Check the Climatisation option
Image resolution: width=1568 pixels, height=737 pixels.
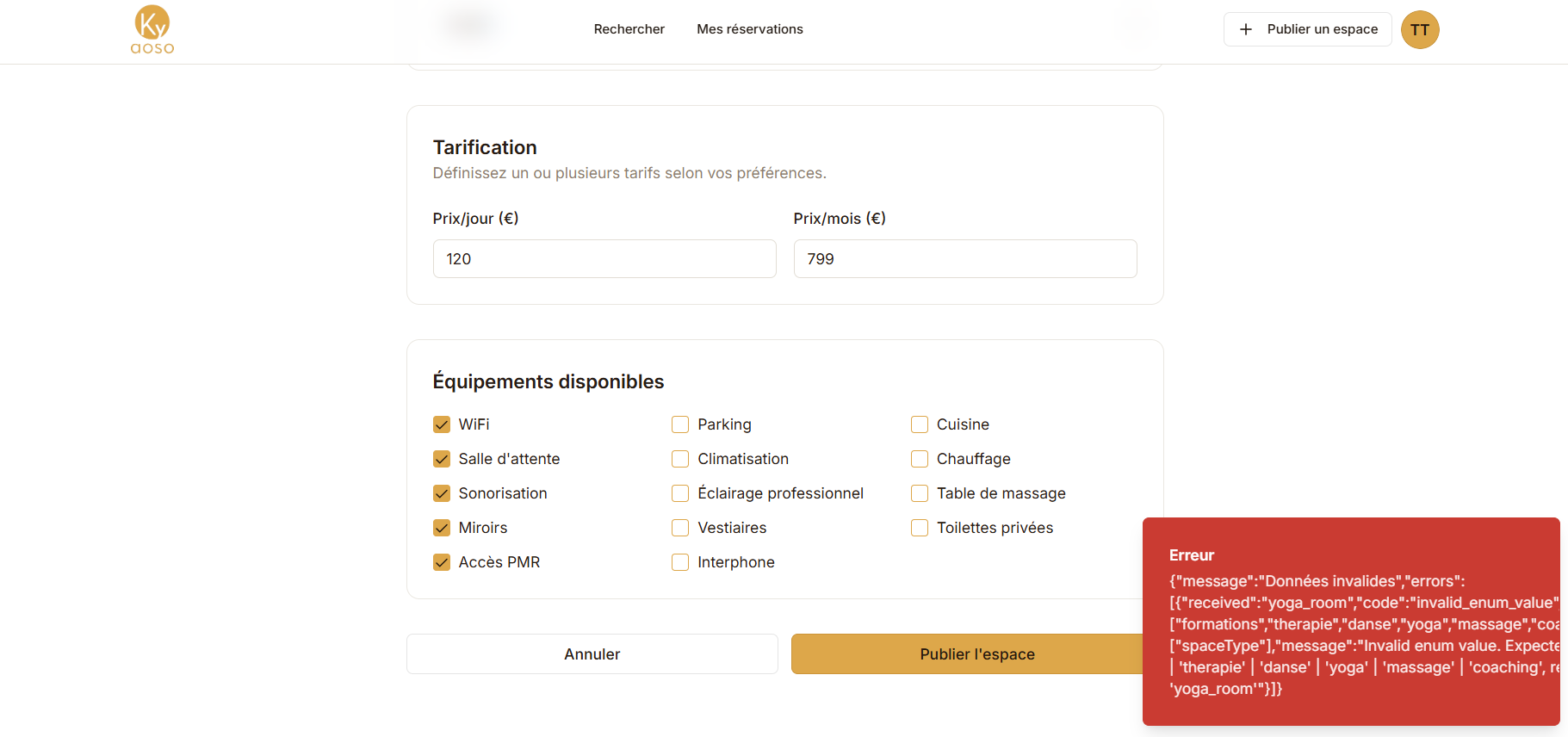tap(680, 459)
